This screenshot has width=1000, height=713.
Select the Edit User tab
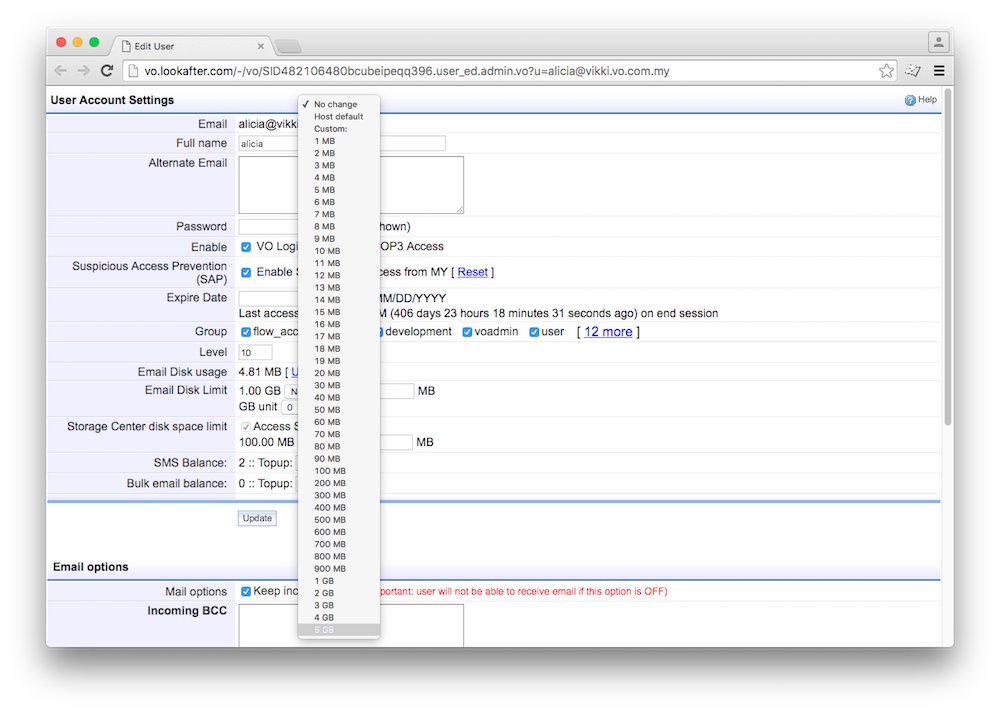[191, 46]
